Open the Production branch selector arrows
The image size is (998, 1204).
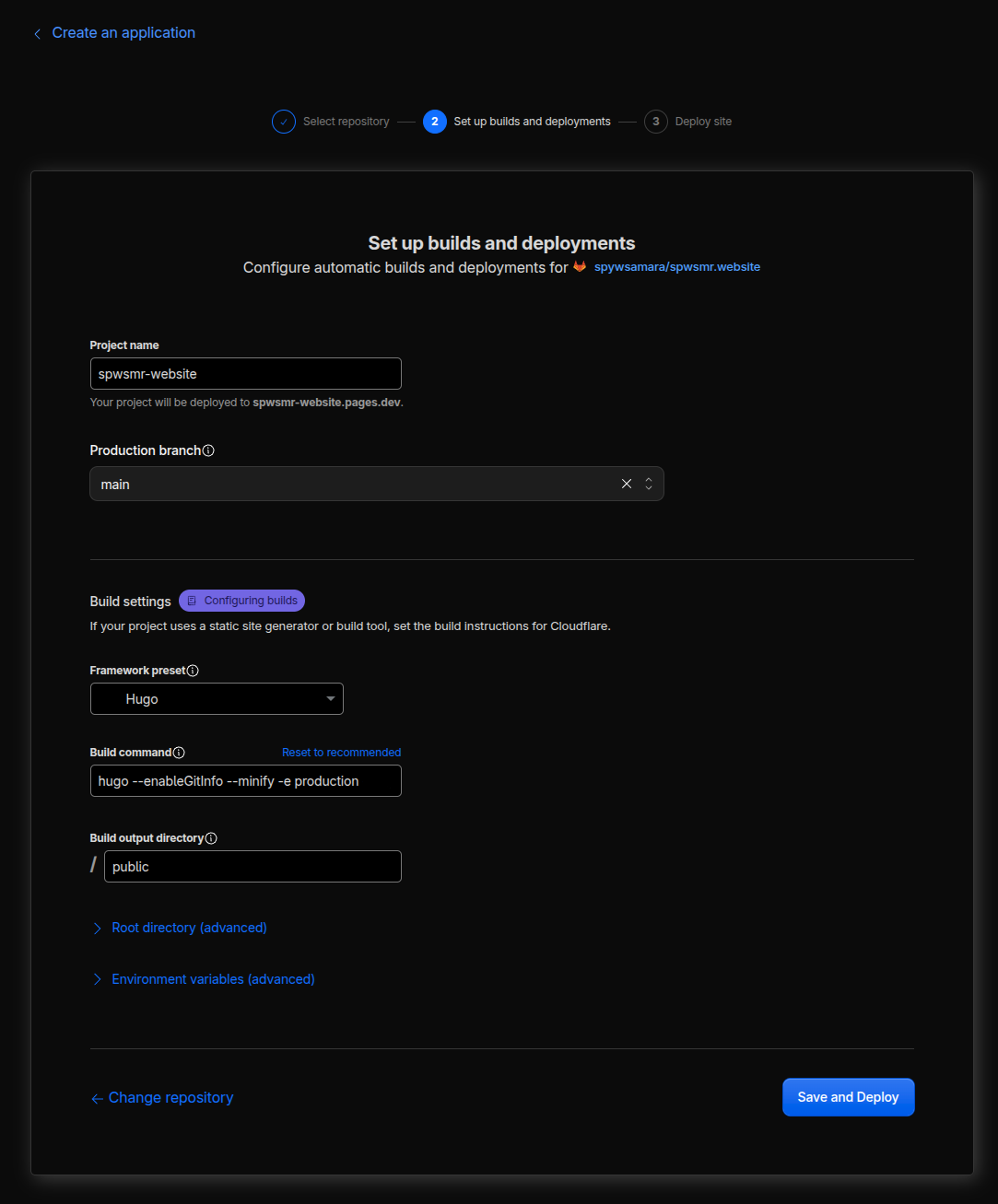649,484
